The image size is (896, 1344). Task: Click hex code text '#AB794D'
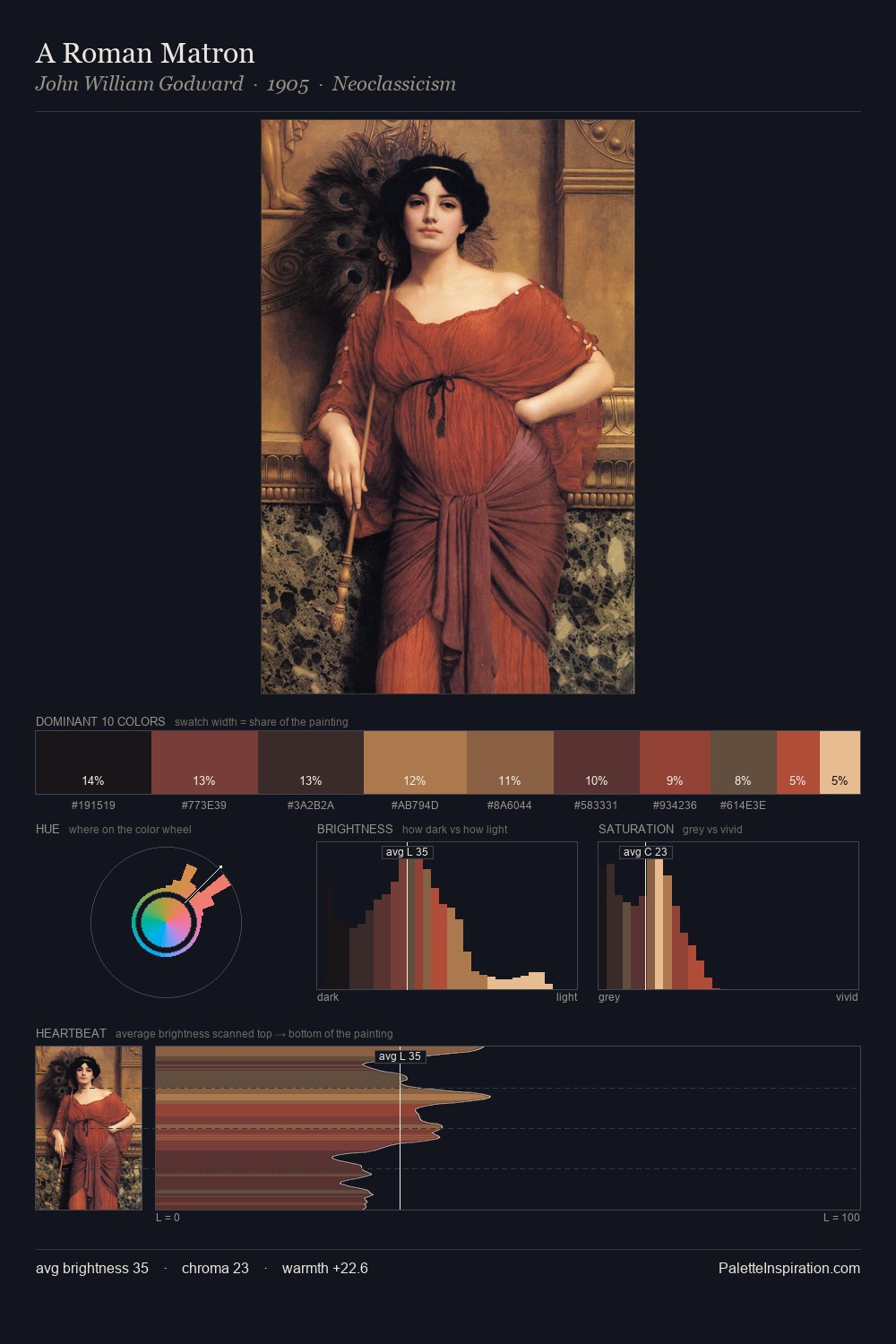[415, 806]
